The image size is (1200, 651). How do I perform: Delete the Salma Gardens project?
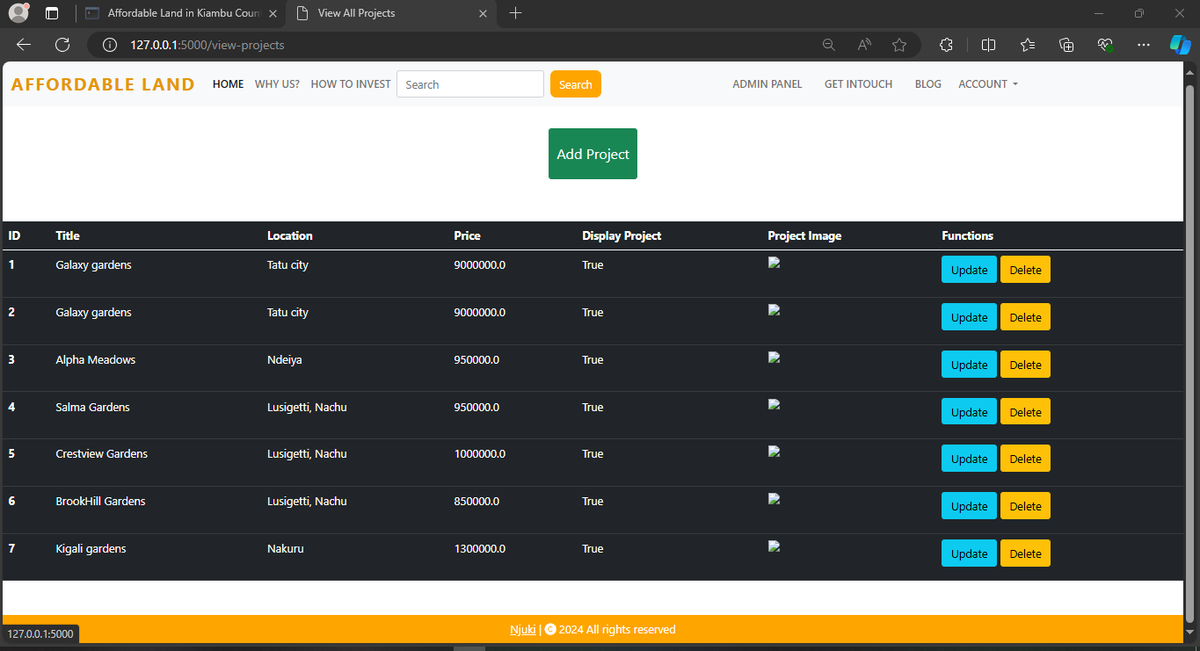(x=1025, y=412)
